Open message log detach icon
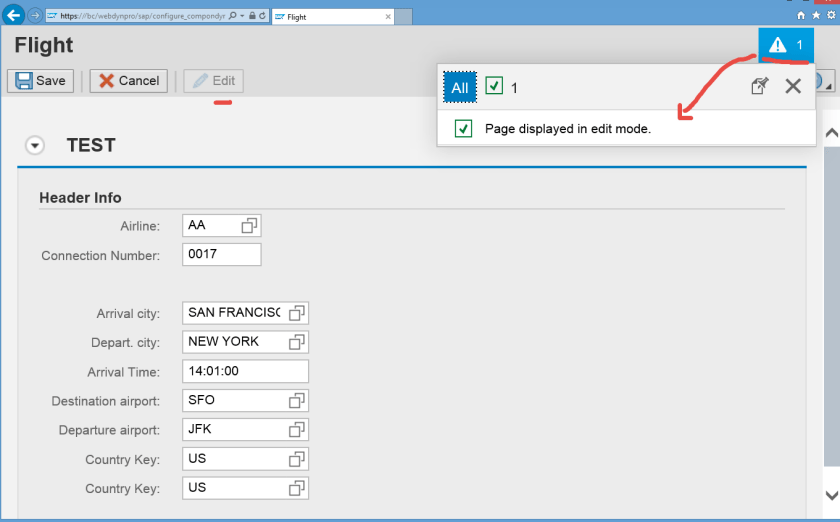The image size is (840, 522). coord(760,86)
